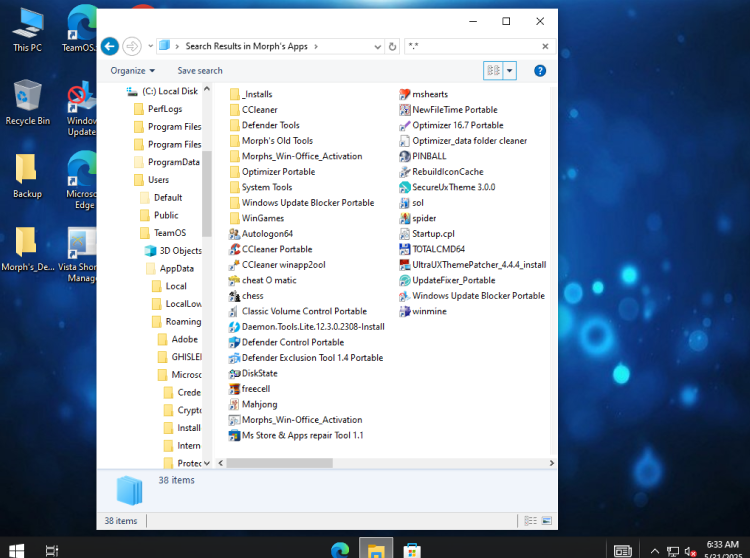The width and height of the screenshot is (750, 558).
Task: Select Daemon.Tools.Lite installer icon
Action: pyautogui.click(x=234, y=327)
